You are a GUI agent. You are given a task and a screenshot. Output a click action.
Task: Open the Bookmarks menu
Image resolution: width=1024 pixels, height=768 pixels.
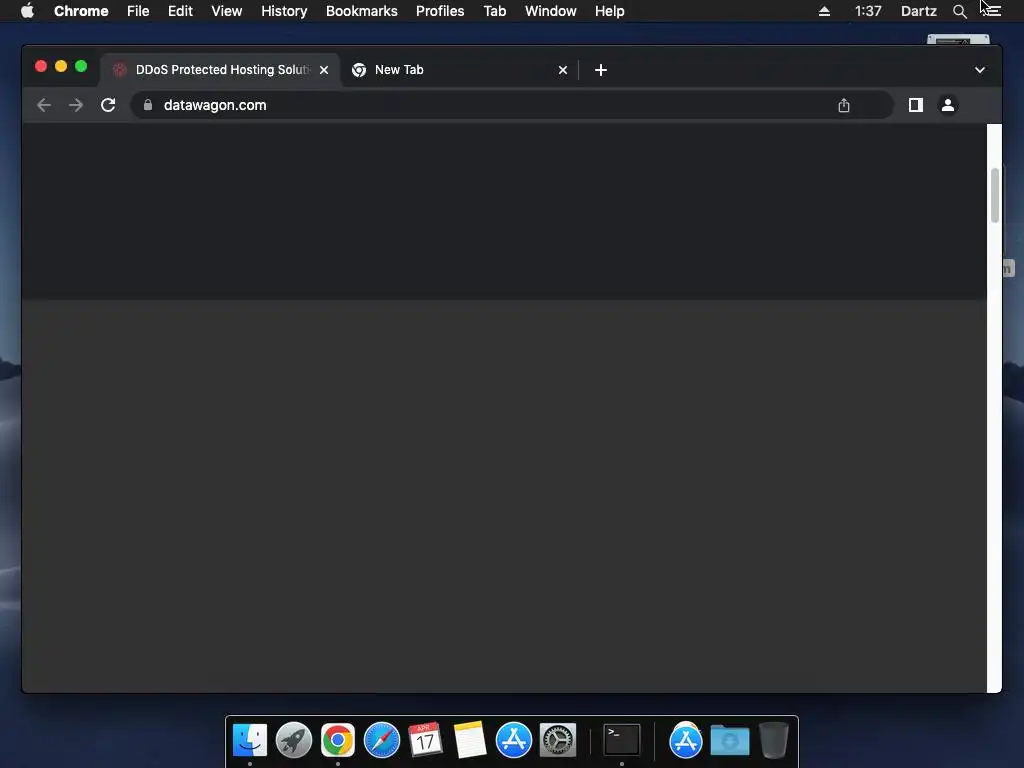click(362, 11)
